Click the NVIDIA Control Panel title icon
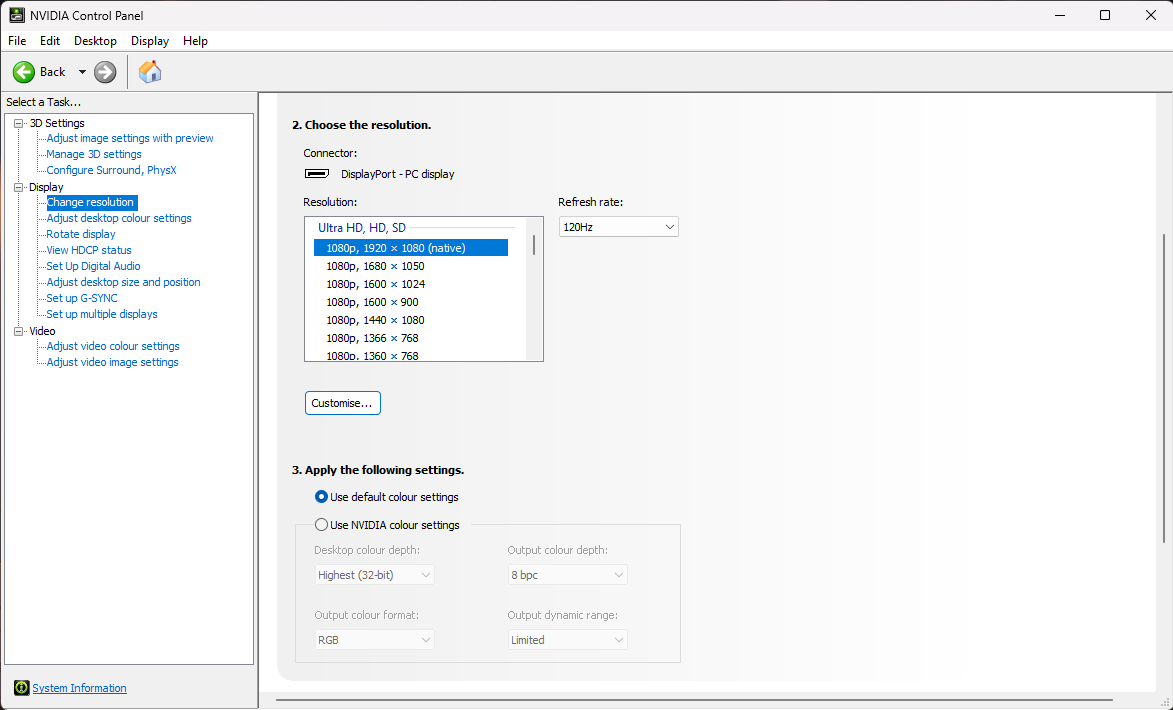The image size is (1173, 710). pos(16,15)
